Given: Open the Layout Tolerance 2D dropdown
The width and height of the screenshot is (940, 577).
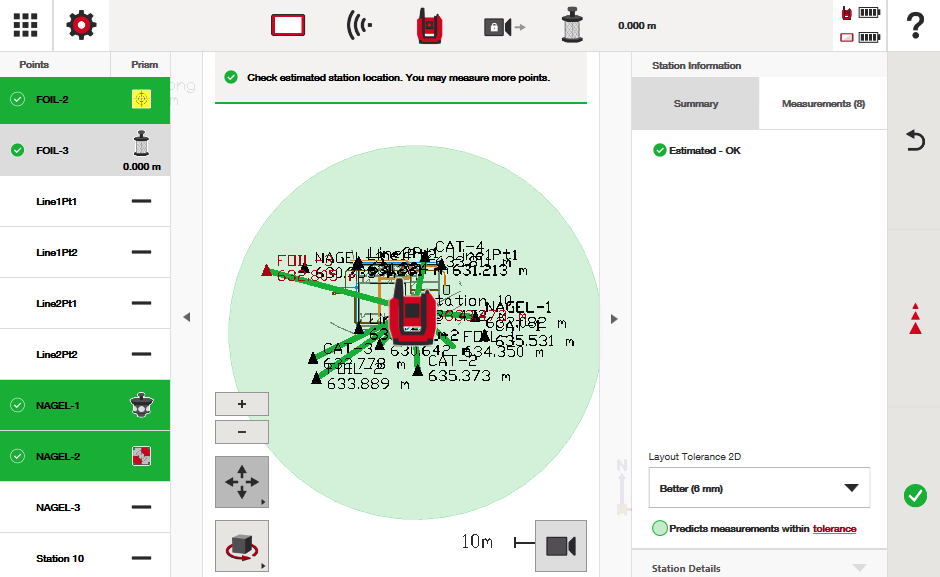Looking at the screenshot, I should coord(759,488).
